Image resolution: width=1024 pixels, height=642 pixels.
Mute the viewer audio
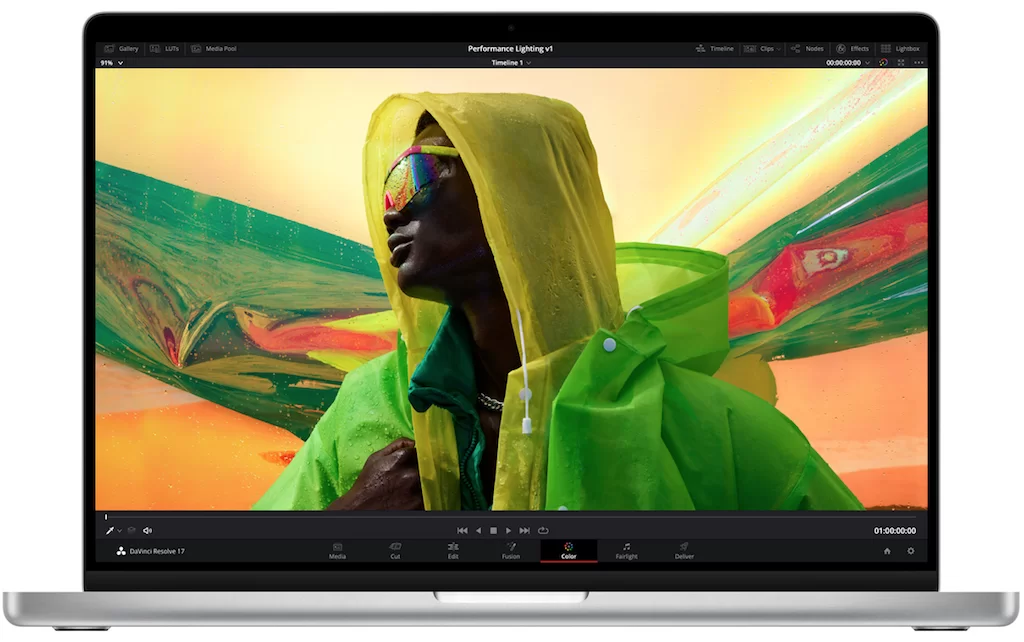coord(147,531)
